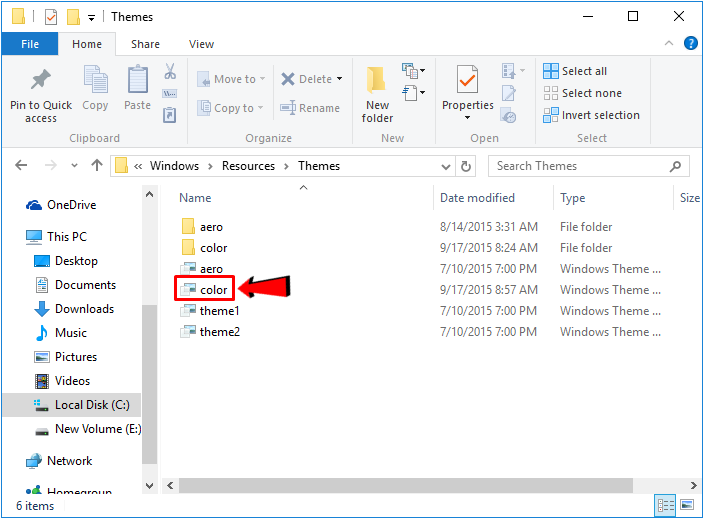The height and width of the screenshot is (518, 703).
Task: Click Select none
Action: [582, 93]
